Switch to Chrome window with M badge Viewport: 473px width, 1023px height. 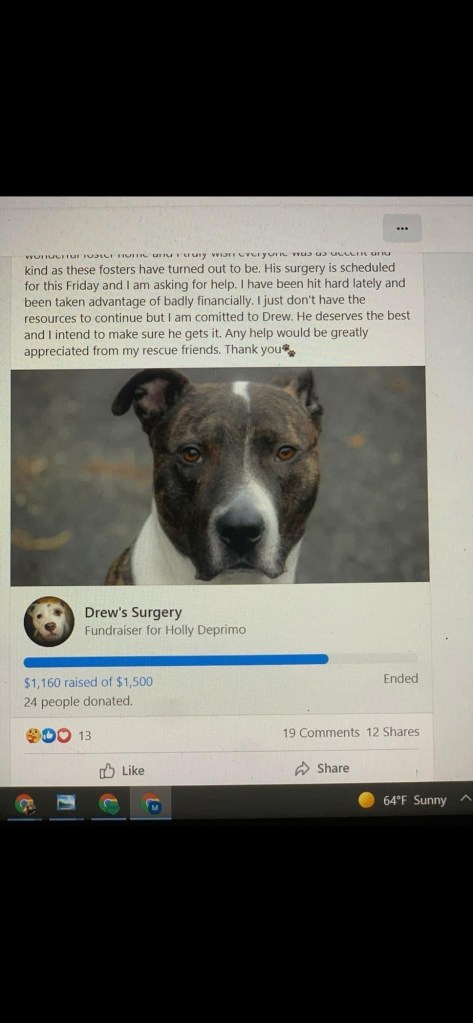click(151, 804)
